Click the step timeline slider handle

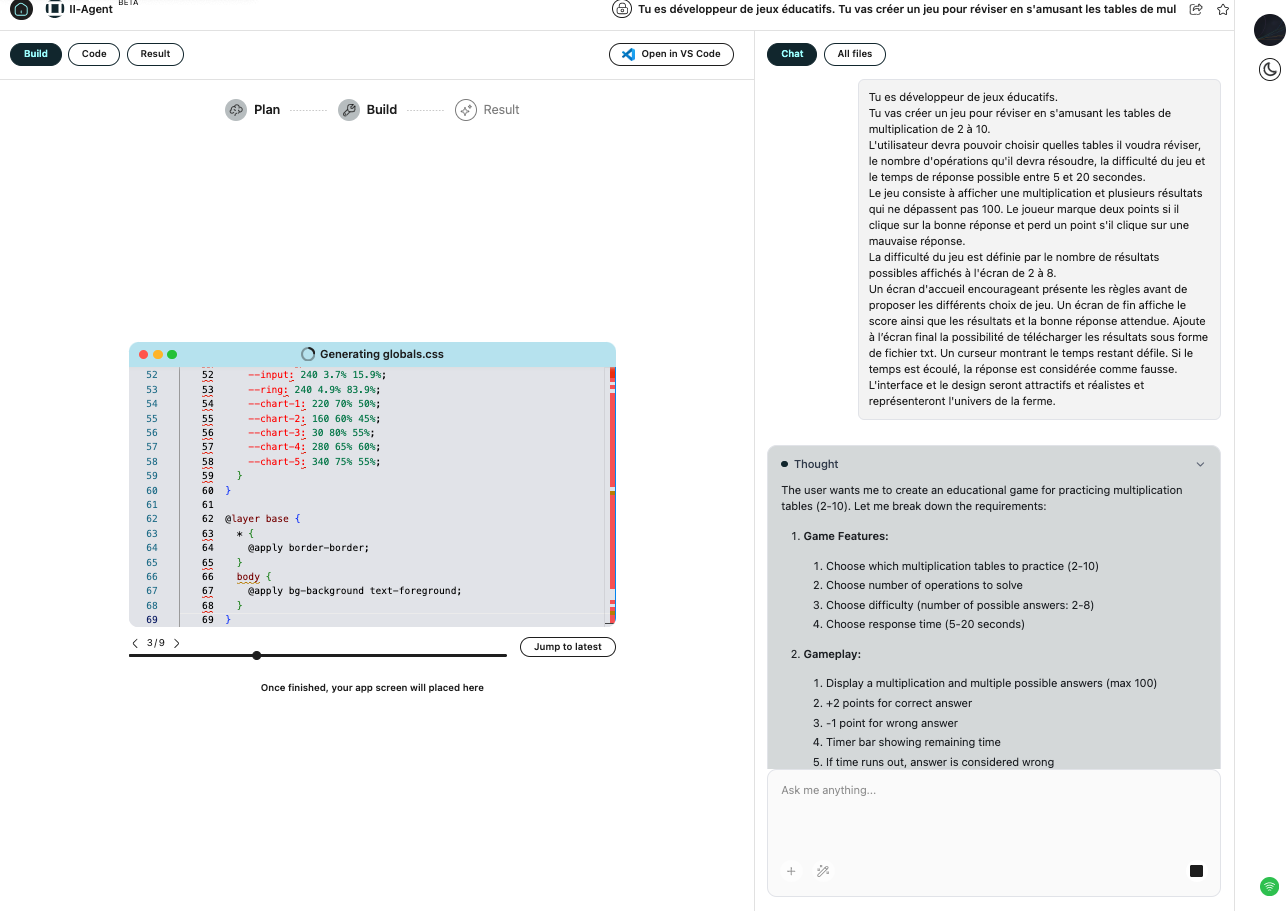pyautogui.click(x=257, y=656)
